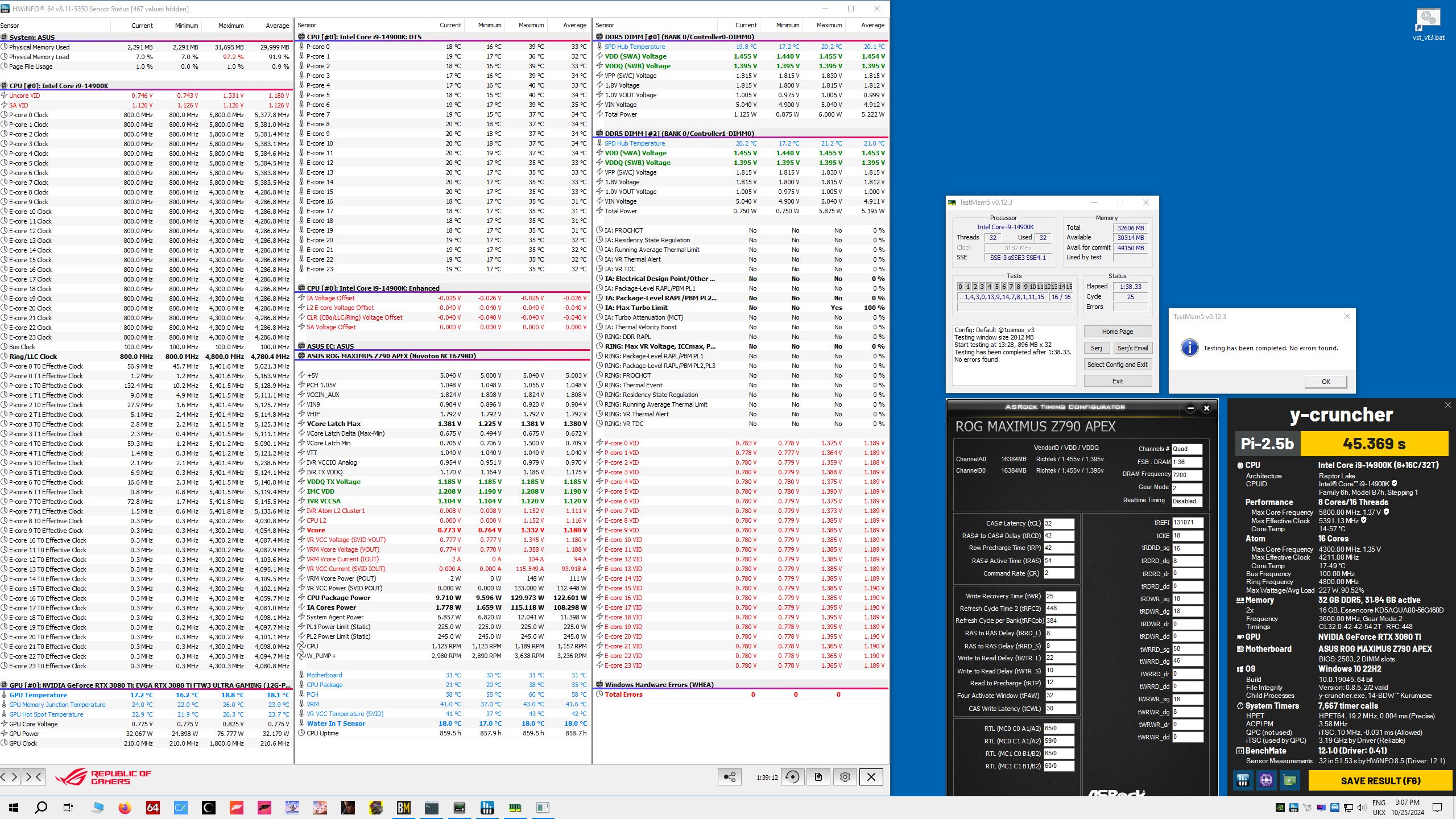Collapse the CPU [#0] Enhanced sensor group

point(444,288)
